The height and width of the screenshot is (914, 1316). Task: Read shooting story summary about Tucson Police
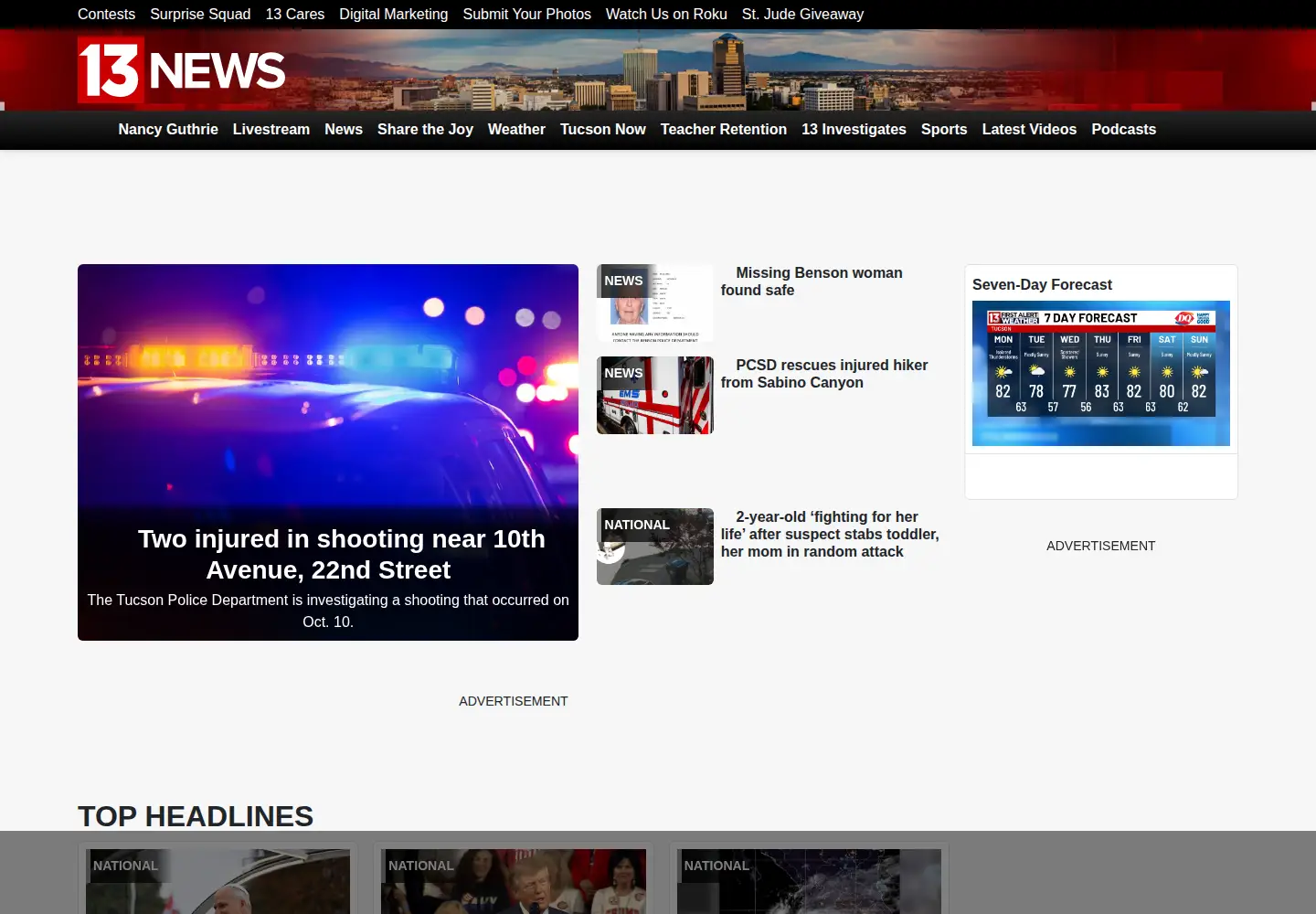(328, 611)
